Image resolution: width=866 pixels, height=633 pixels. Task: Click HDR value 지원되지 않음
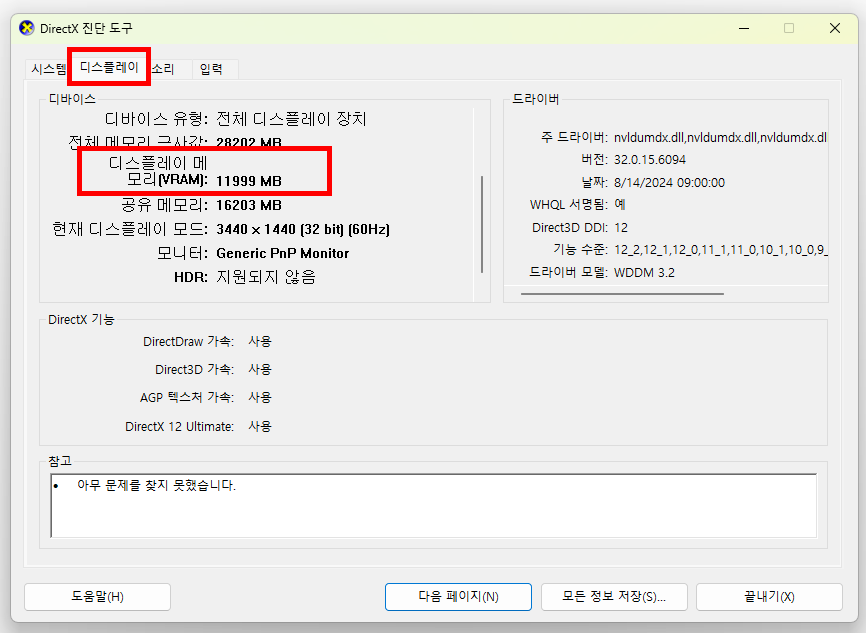click(266, 277)
